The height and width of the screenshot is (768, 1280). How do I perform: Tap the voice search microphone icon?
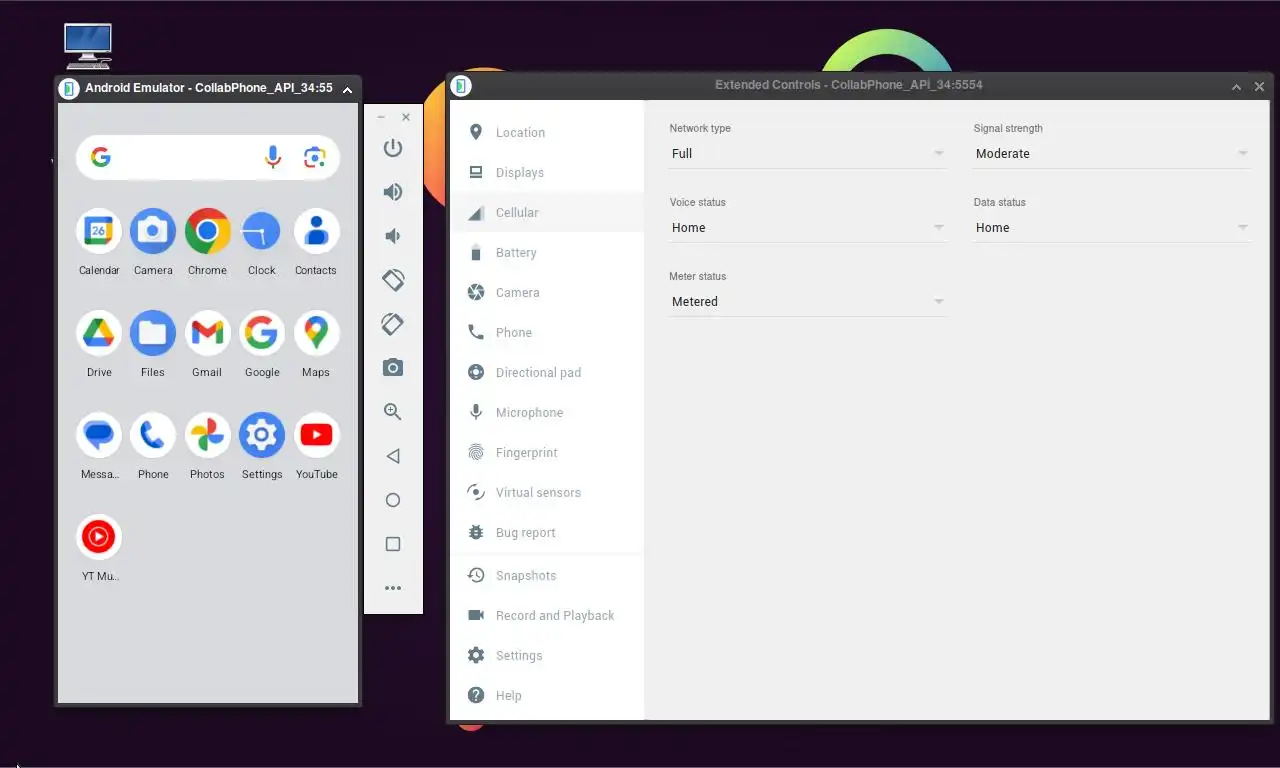[x=272, y=157]
